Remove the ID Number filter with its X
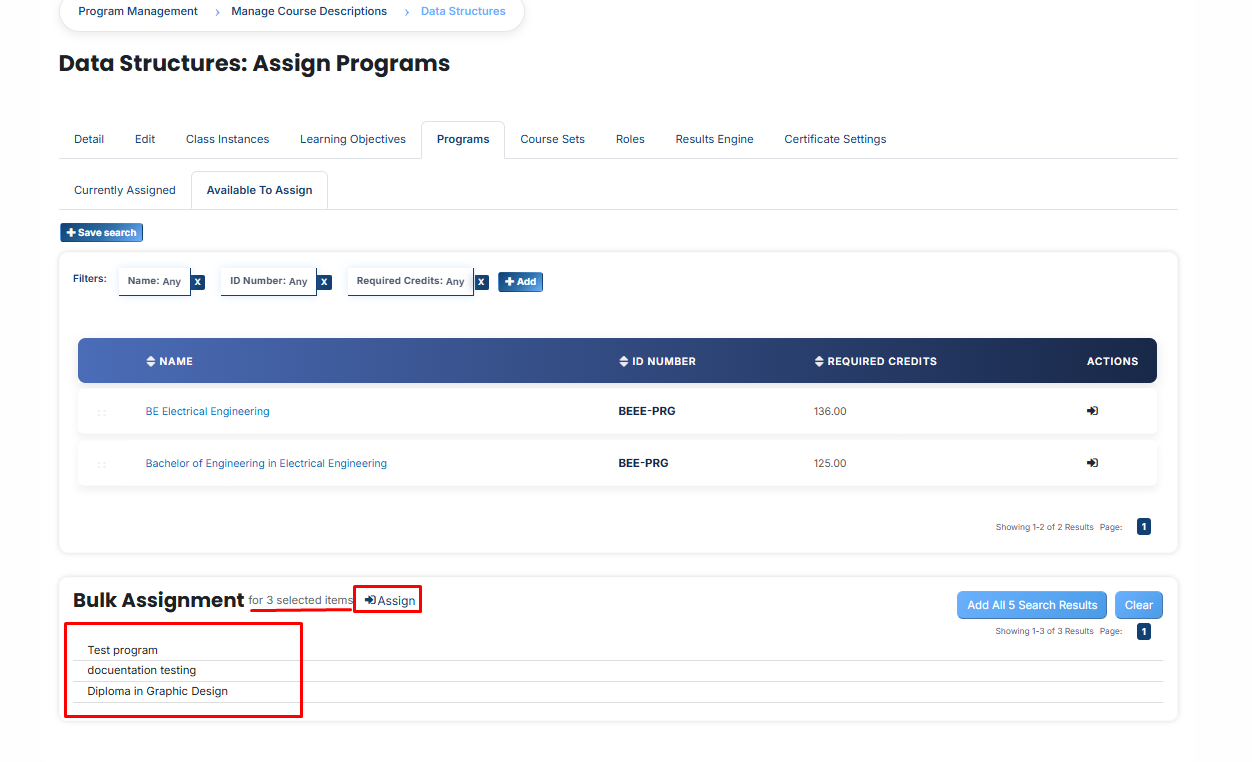The width and height of the screenshot is (1252, 762). click(324, 282)
